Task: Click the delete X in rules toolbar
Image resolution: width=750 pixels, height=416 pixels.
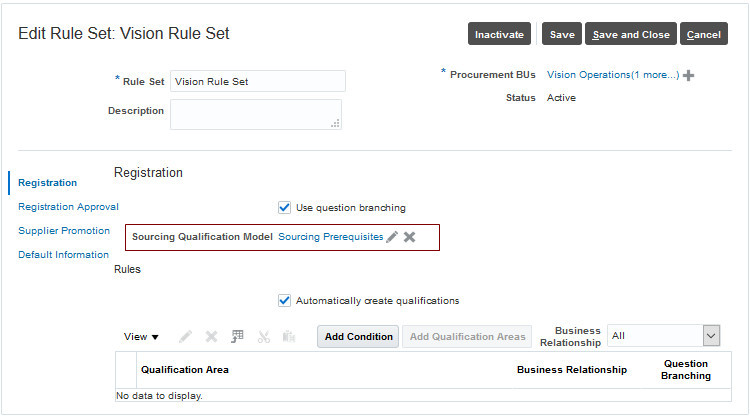Action: pos(211,337)
